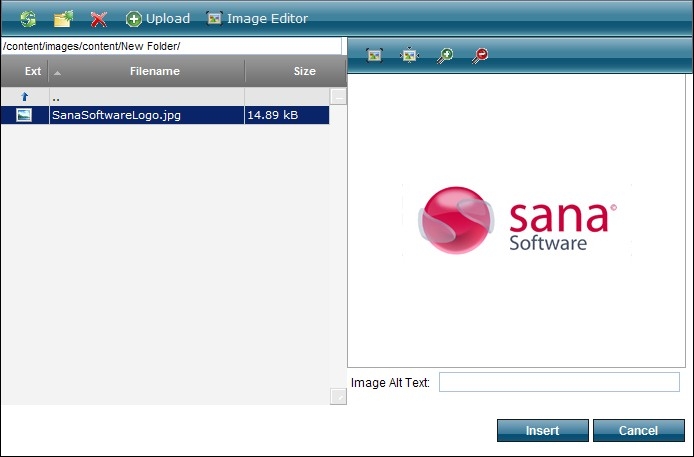Click the file list scroll up button
The height and width of the screenshot is (457, 694).
click(338, 96)
